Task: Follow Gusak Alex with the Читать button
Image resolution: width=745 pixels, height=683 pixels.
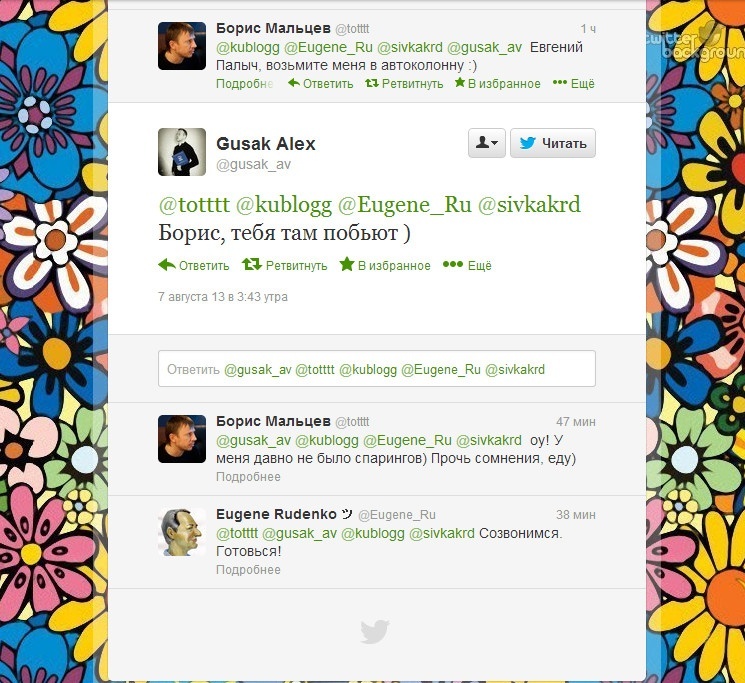Action: coord(553,142)
